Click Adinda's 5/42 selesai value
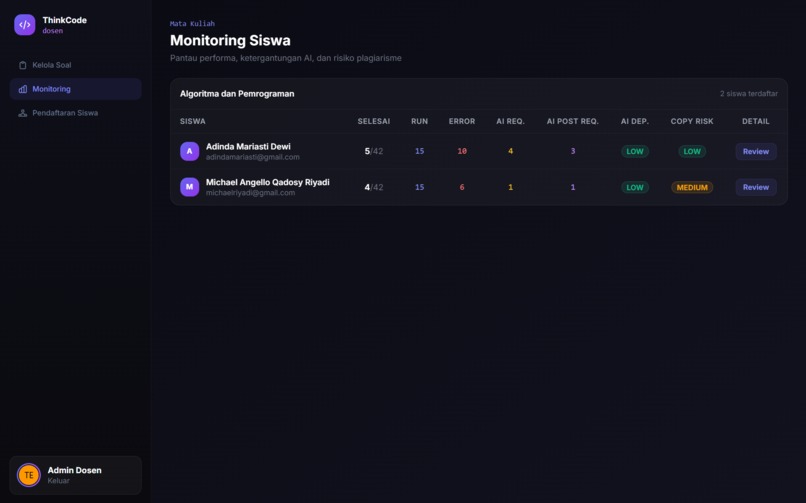The height and width of the screenshot is (503, 806). (x=374, y=151)
